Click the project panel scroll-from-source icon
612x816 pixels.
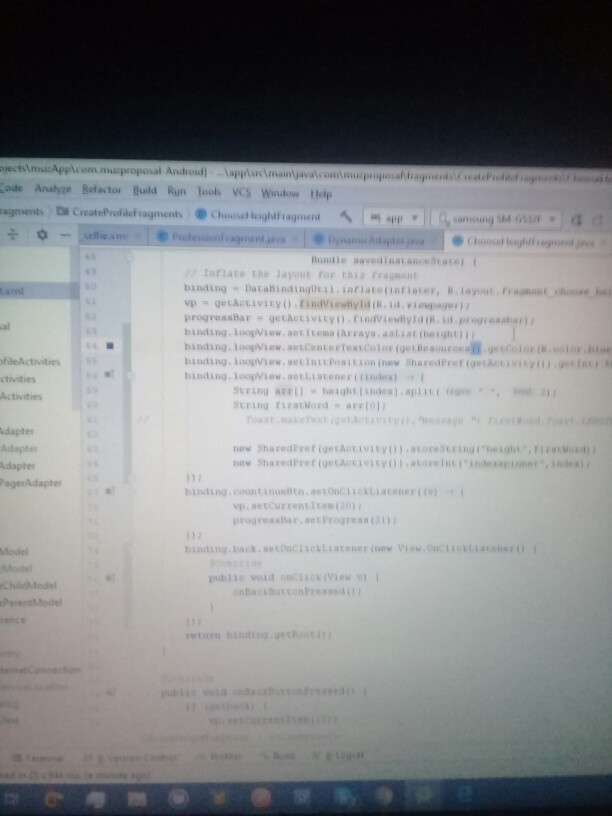14,236
